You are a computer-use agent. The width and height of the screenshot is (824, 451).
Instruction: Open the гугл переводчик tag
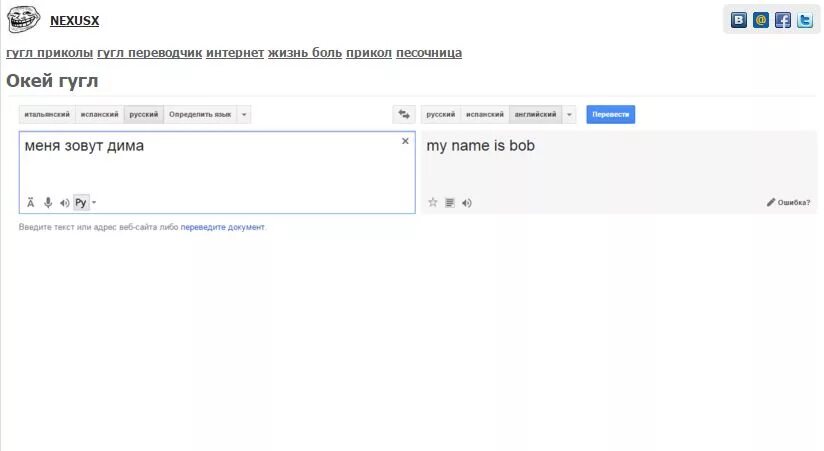coord(149,52)
